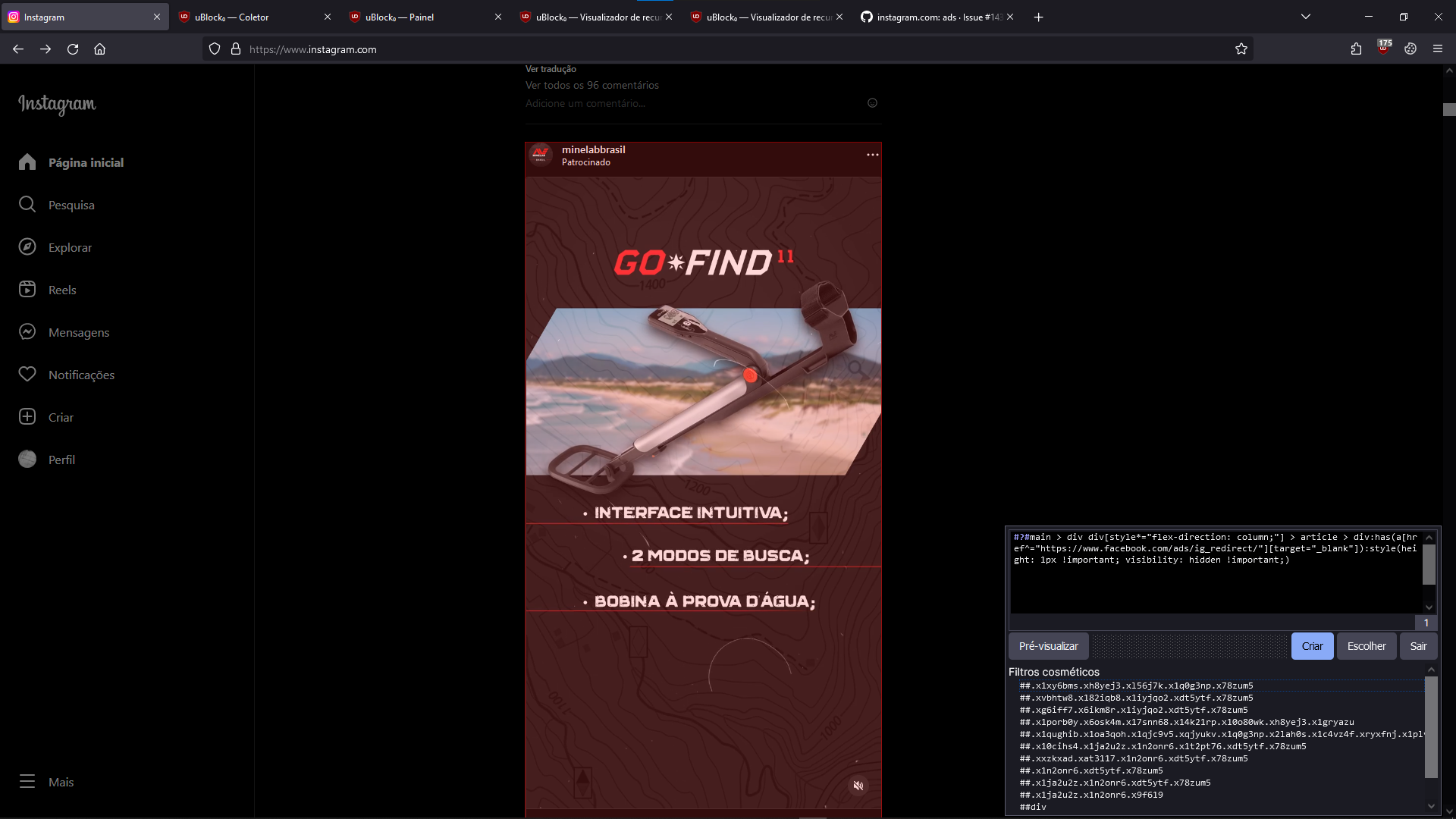Open the Firefox hamburger application menu
1456x819 pixels.
point(1438,49)
